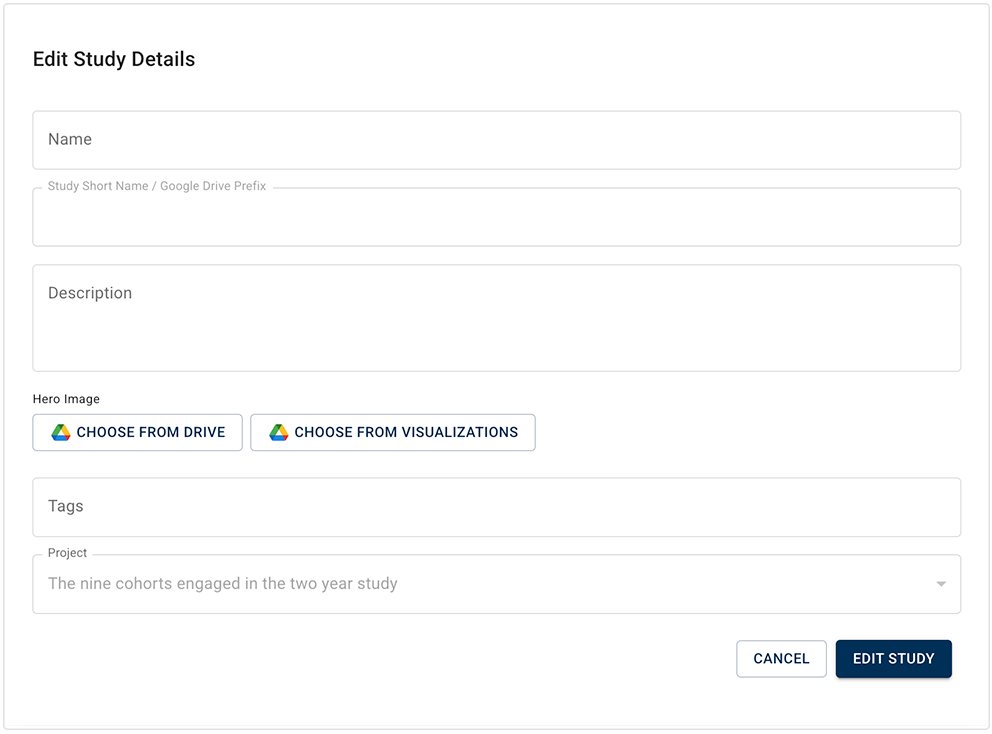Click into the Tags field
The height and width of the screenshot is (734, 992).
tap(496, 507)
